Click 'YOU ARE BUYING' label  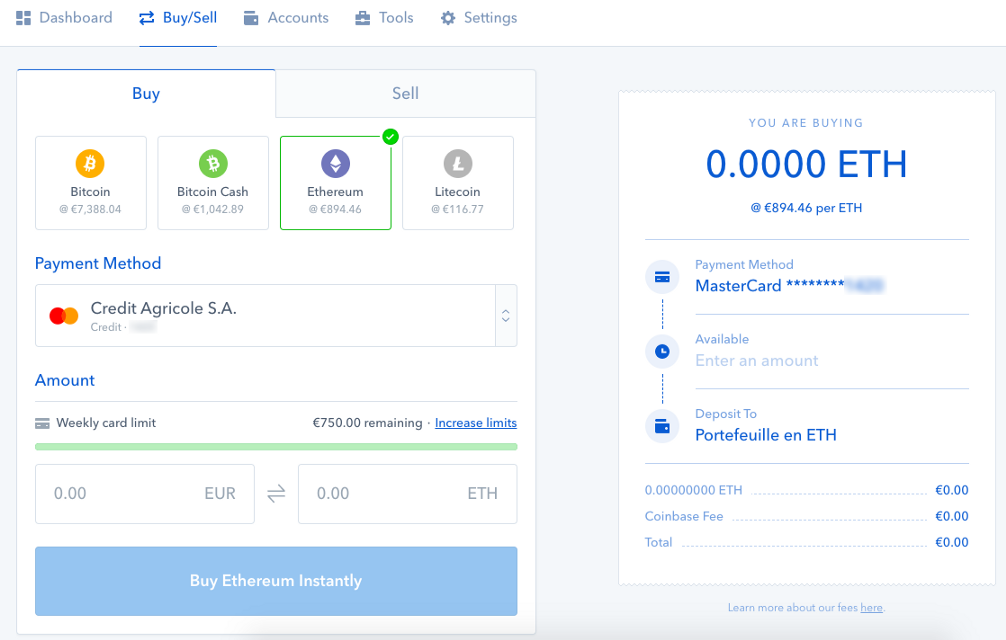[x=806, y=123]
